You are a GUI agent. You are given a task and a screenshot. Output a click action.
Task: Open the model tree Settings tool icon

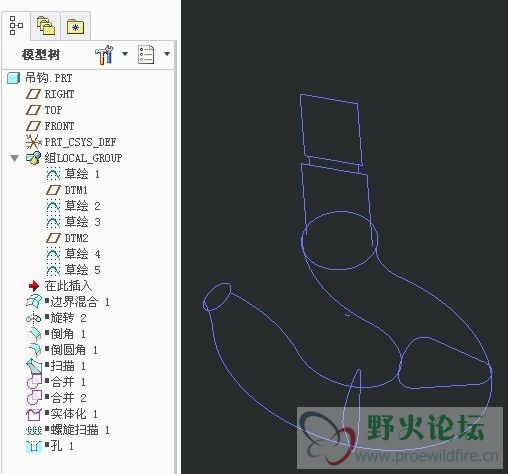pos(104,54)
